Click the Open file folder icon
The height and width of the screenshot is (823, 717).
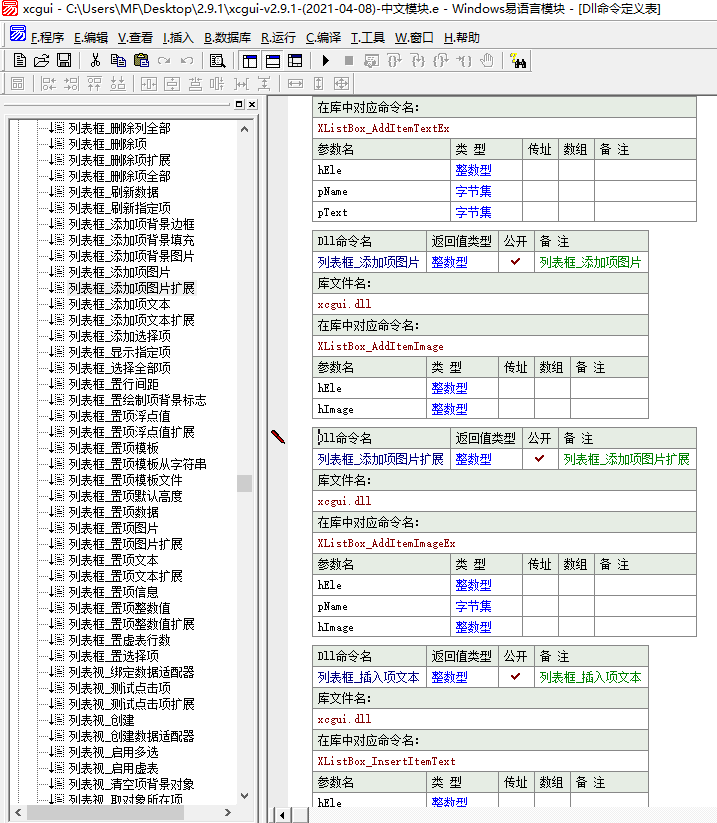41,61
